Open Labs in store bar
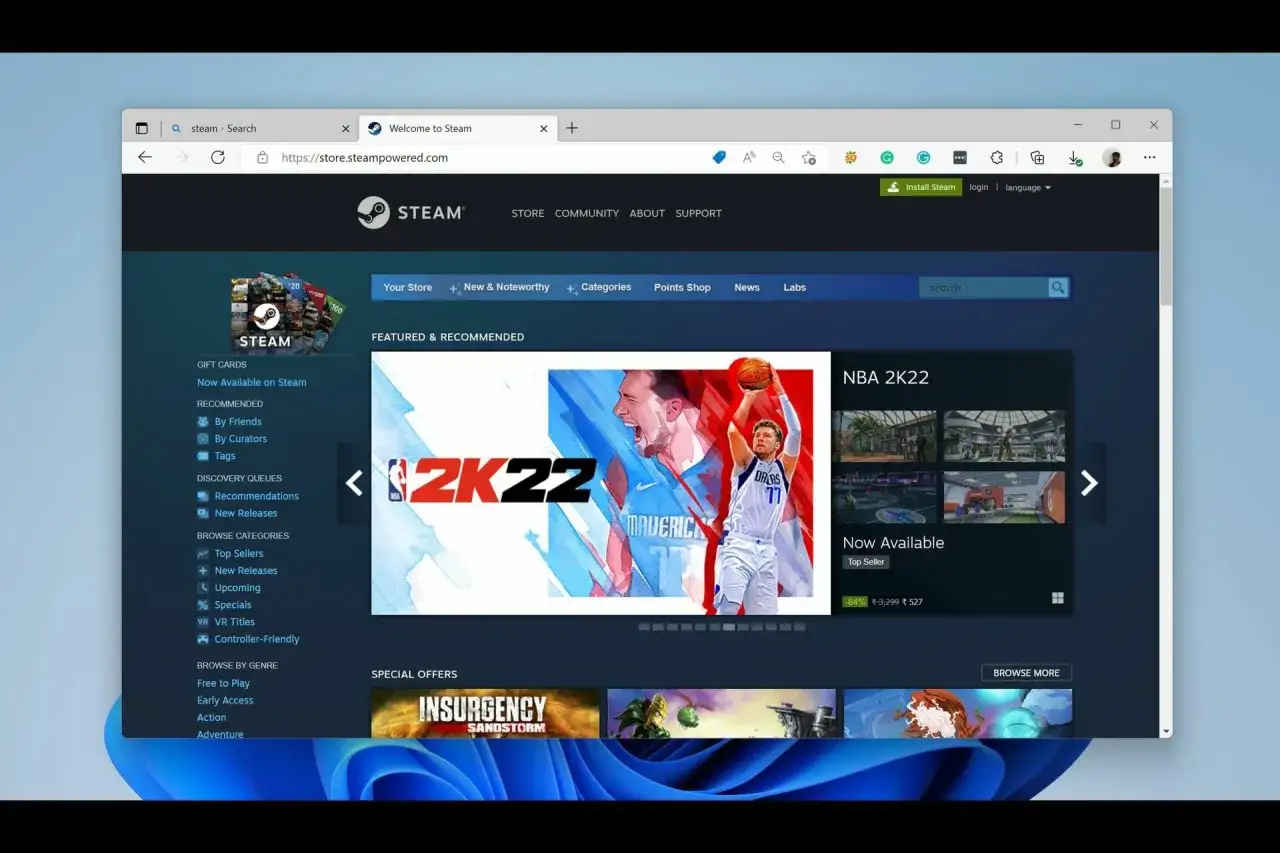The image size is (1280, 853). [794, 287]
